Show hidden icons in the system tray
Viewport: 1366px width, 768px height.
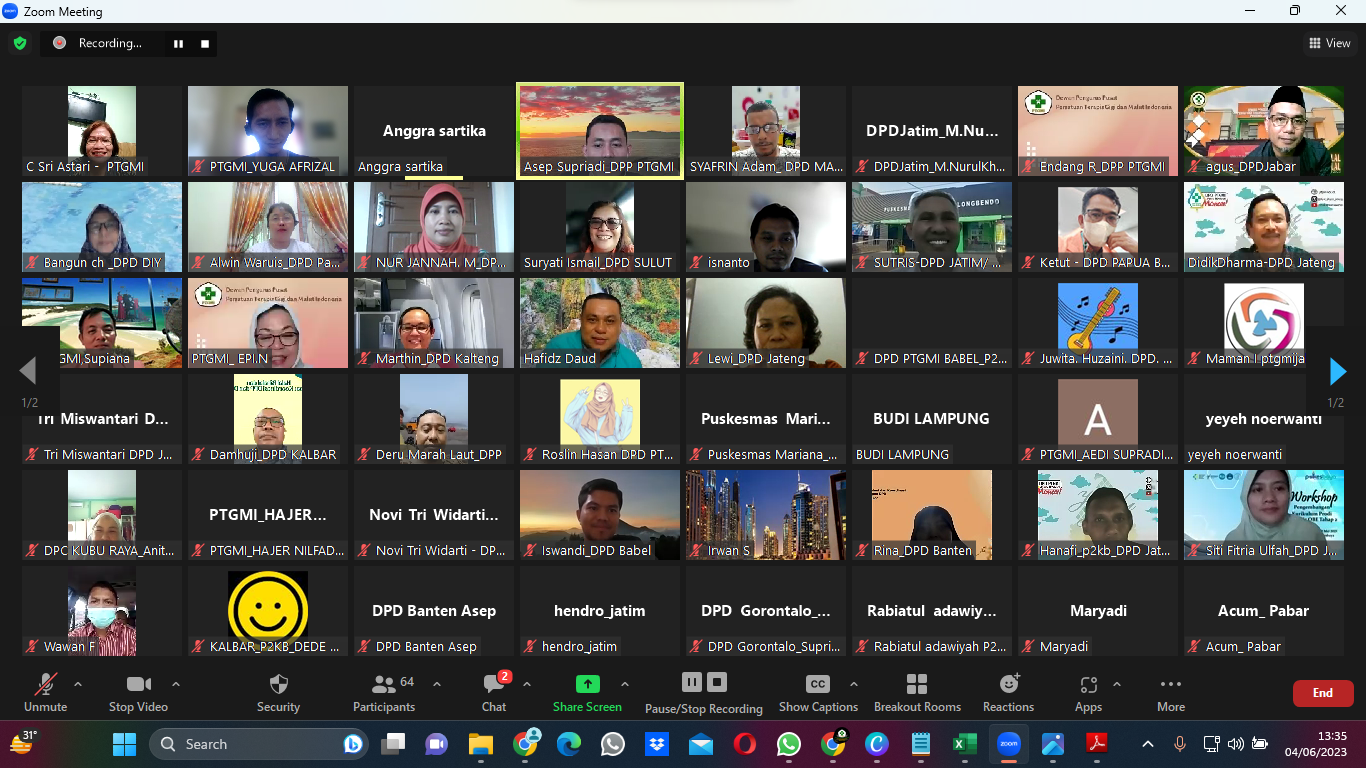1148,744
